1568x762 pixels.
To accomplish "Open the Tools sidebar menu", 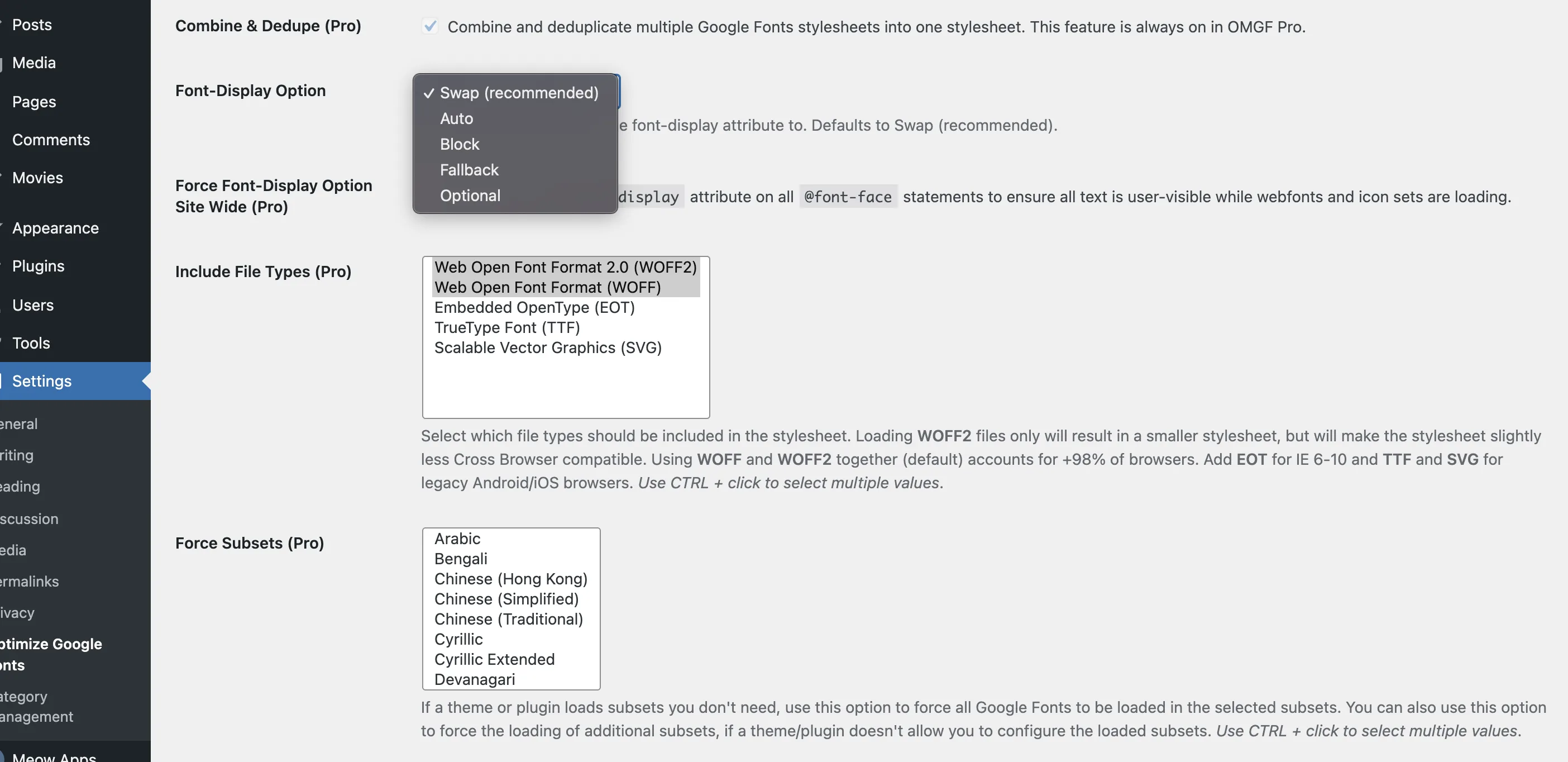I will [31, 343].
